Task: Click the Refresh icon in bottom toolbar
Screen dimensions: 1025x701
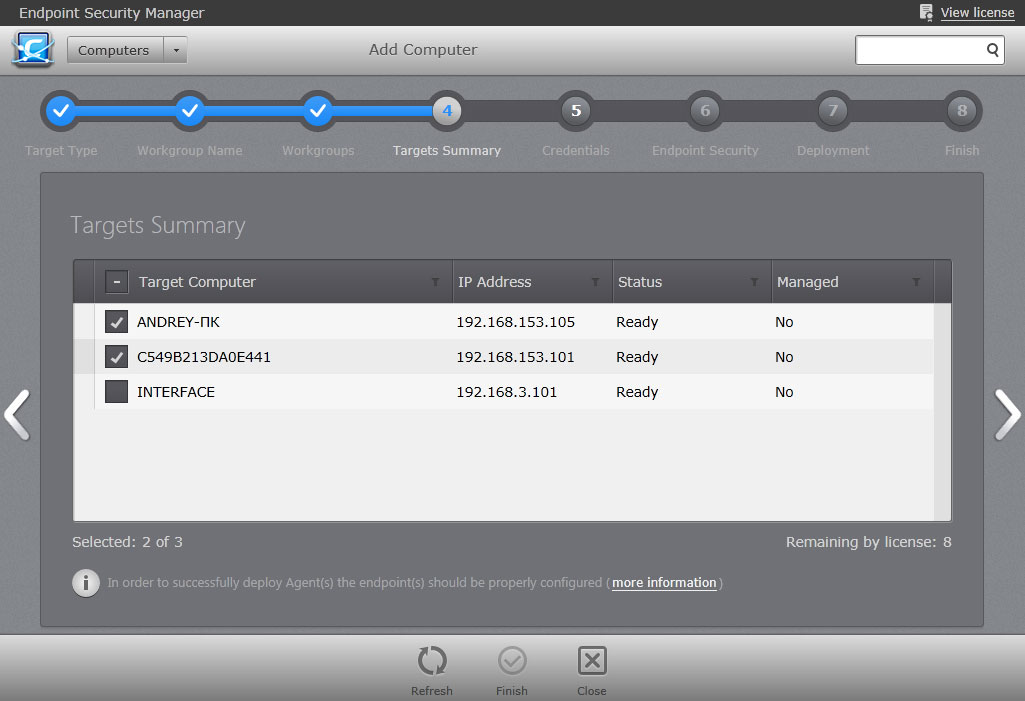Action: 432,661
